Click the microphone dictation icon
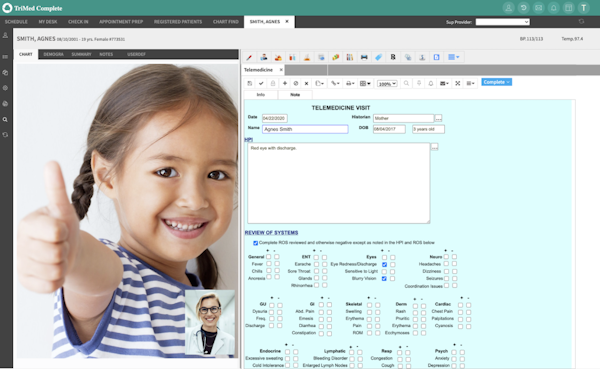The width and height of the screenshot is (600, 369). (419, 83)
